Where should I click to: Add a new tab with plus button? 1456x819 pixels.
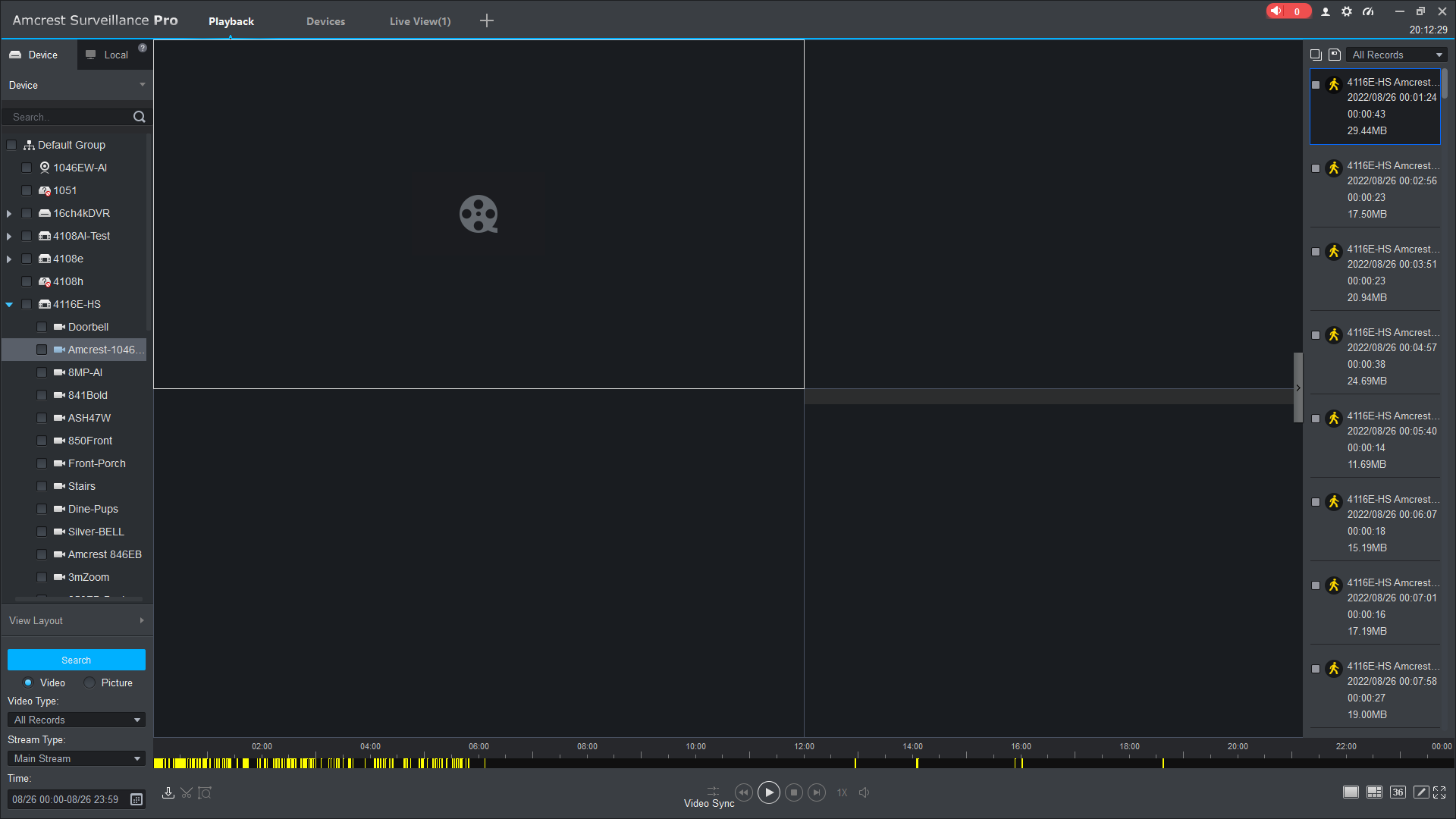[487, 20]
